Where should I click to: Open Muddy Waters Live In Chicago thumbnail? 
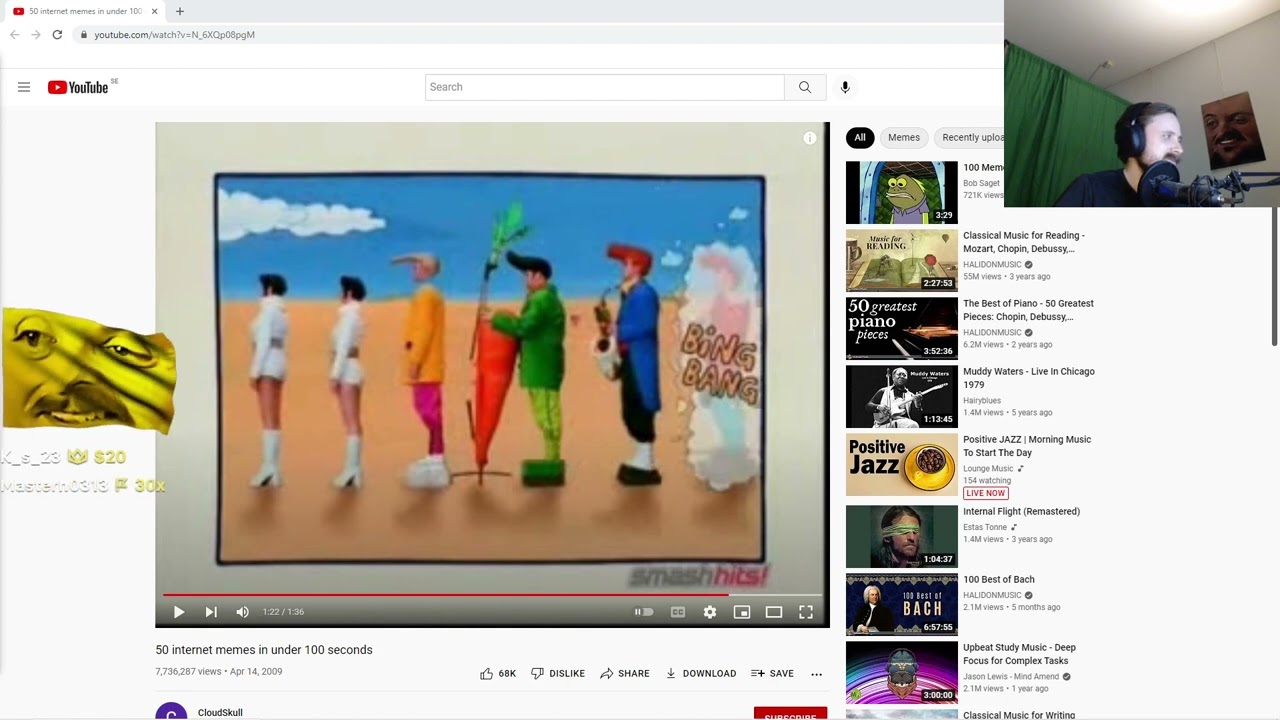pyautogui.click(x=902, y=397)
